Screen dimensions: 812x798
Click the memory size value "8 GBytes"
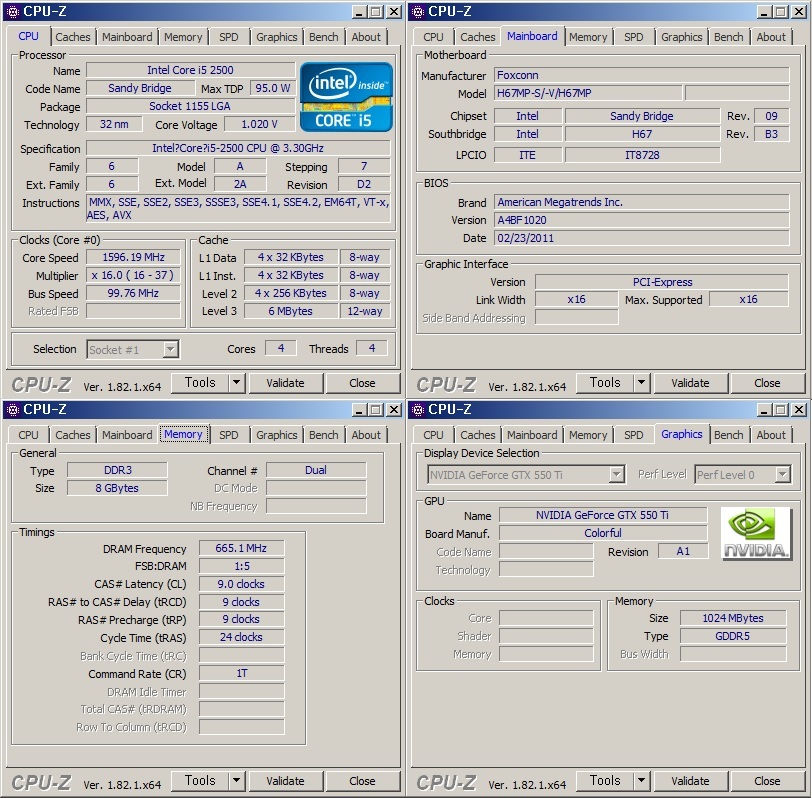click(118, 488)
